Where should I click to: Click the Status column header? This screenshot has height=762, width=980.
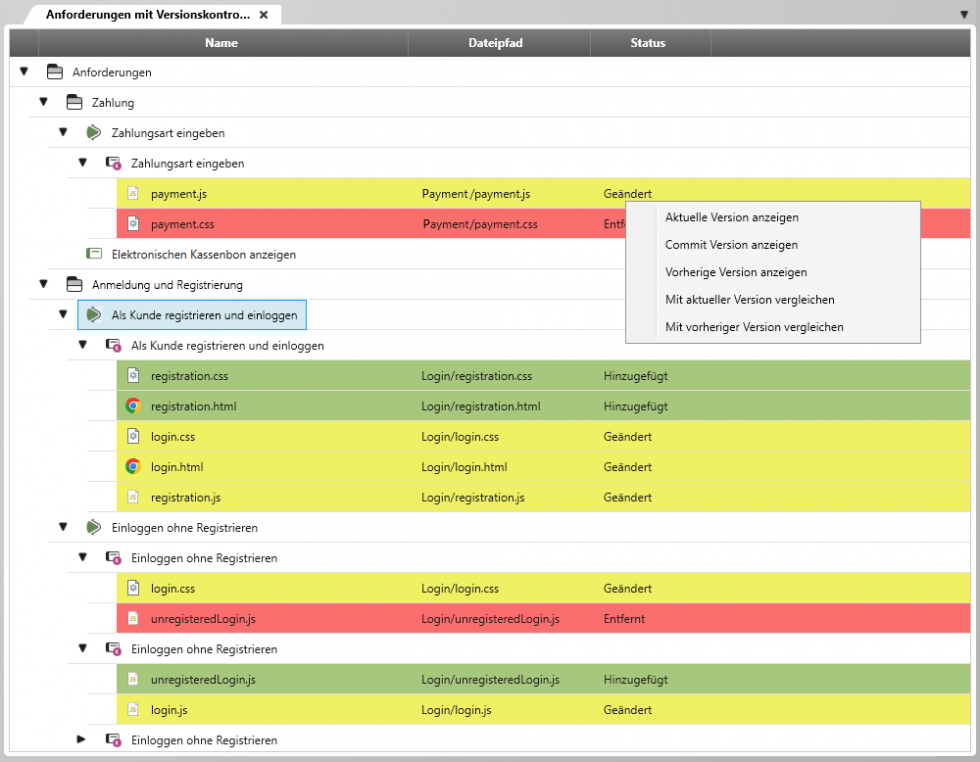(648, 43)
